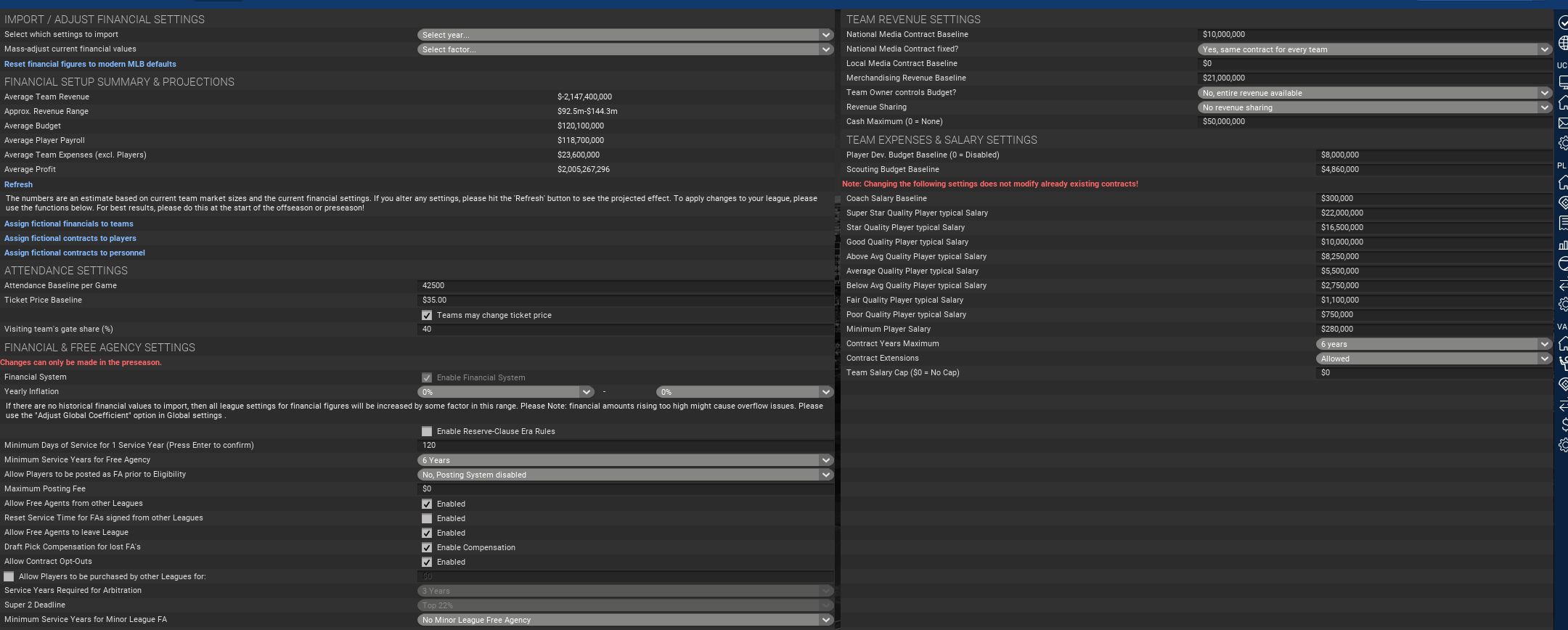The height and width of the screenshot is (630, 1568).
Task: Click Team Salary Cap $0 field
Action: (1434, 372)
